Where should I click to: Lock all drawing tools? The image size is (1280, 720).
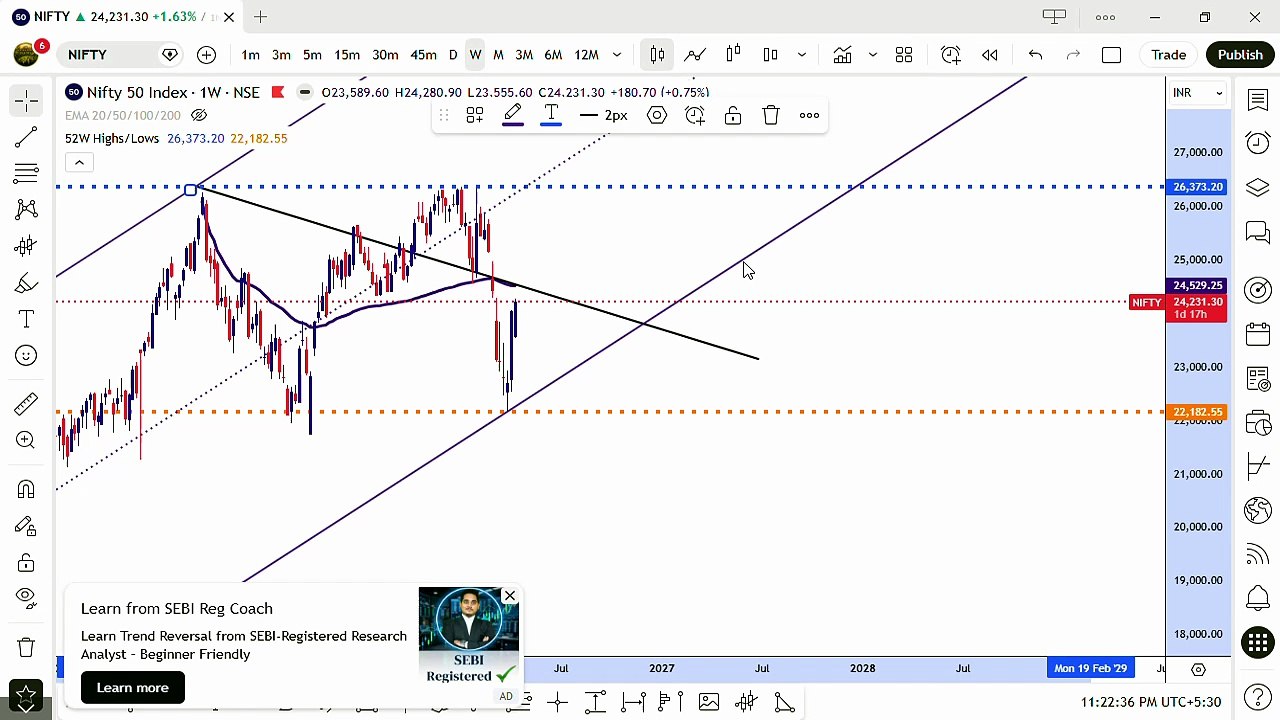[26, 562]
